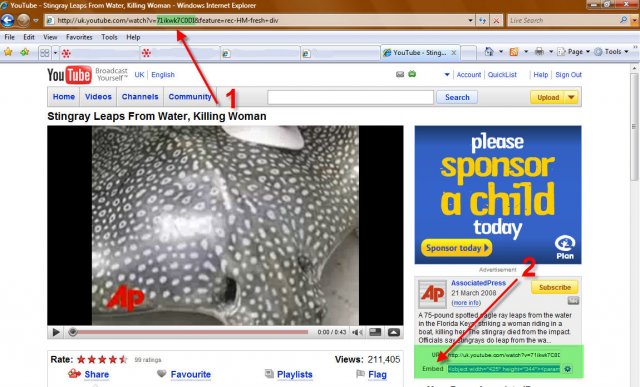The width and height of the screenshot is (640, 387).
Task: Rate the video with the star rating
Action: tap(102, 360)
